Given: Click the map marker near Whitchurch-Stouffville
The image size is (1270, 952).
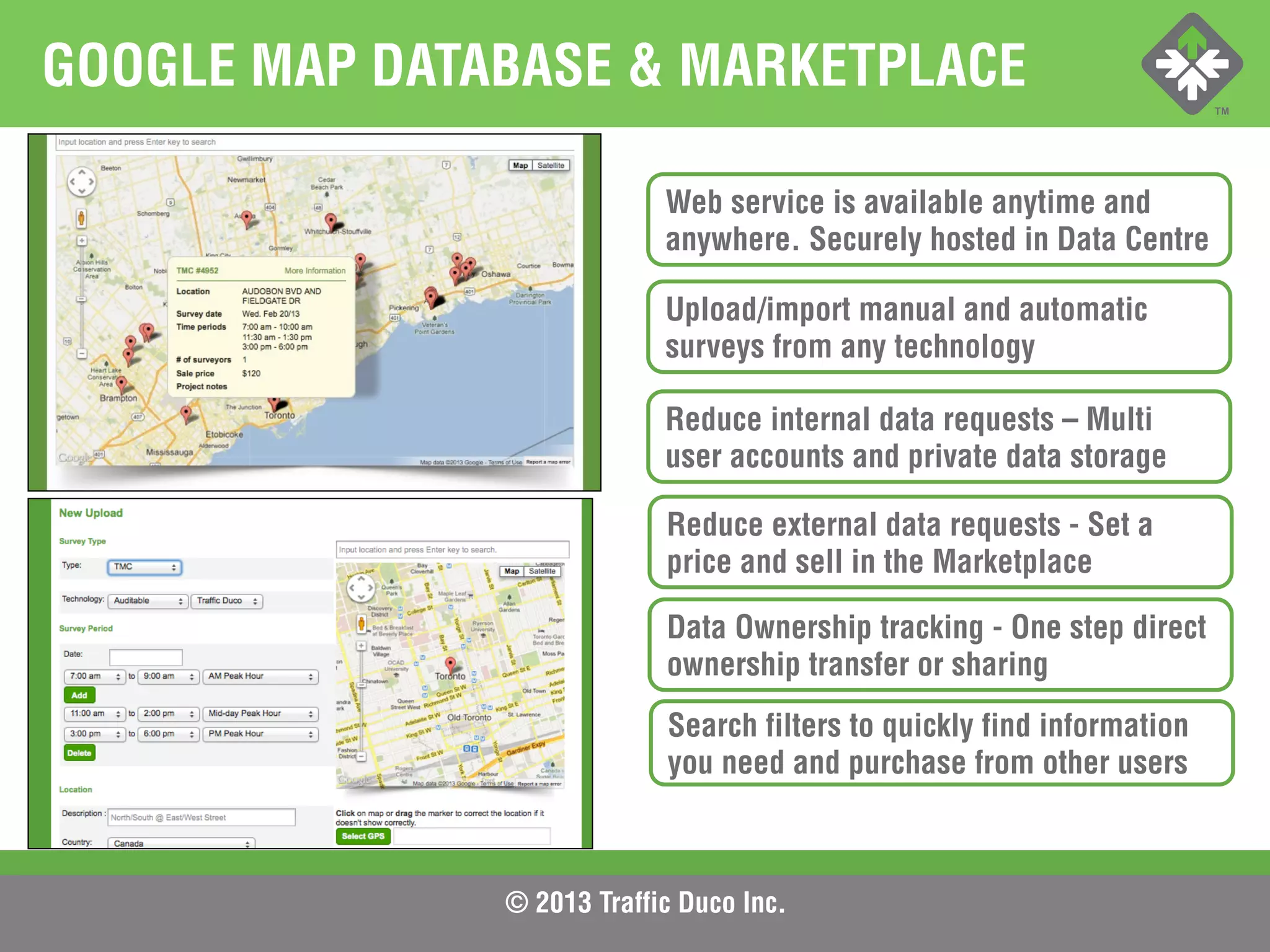Looking at the screenshot, I should tap(331, 221).
